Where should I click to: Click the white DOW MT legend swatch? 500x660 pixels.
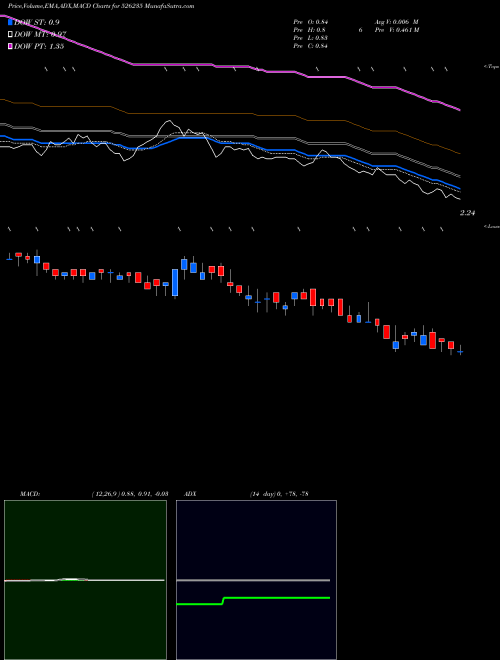(x=11, y=34)
